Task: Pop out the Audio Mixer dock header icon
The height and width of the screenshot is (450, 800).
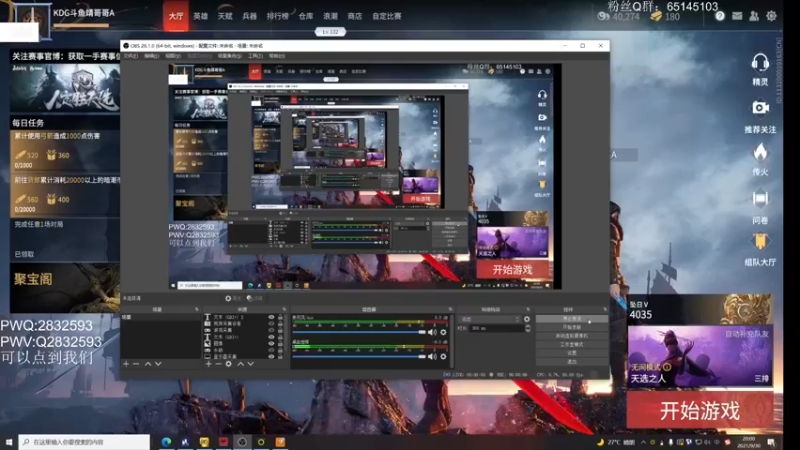Action: click(x=450, y=310)
